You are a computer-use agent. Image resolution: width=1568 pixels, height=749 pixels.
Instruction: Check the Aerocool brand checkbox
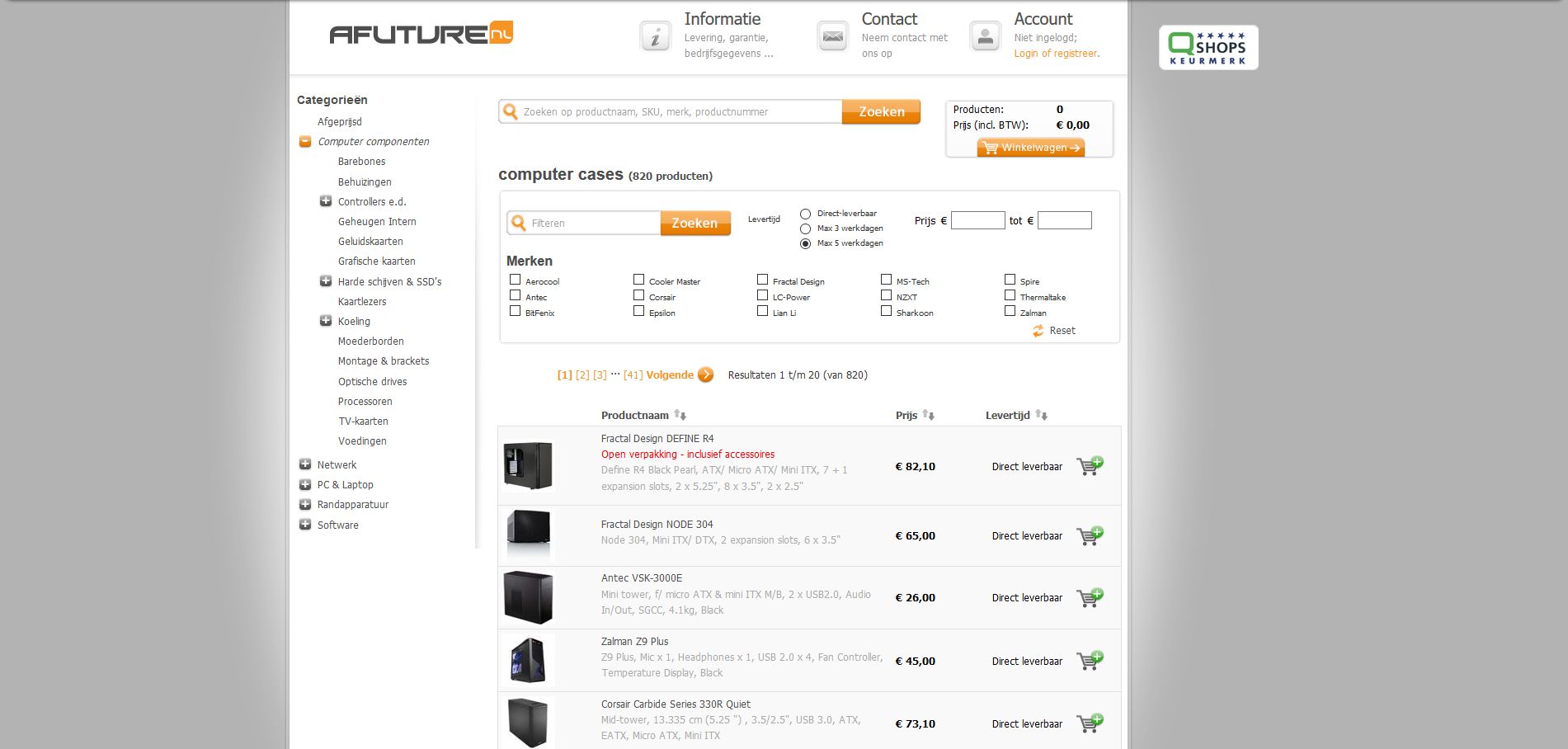(x=515, y=280)
